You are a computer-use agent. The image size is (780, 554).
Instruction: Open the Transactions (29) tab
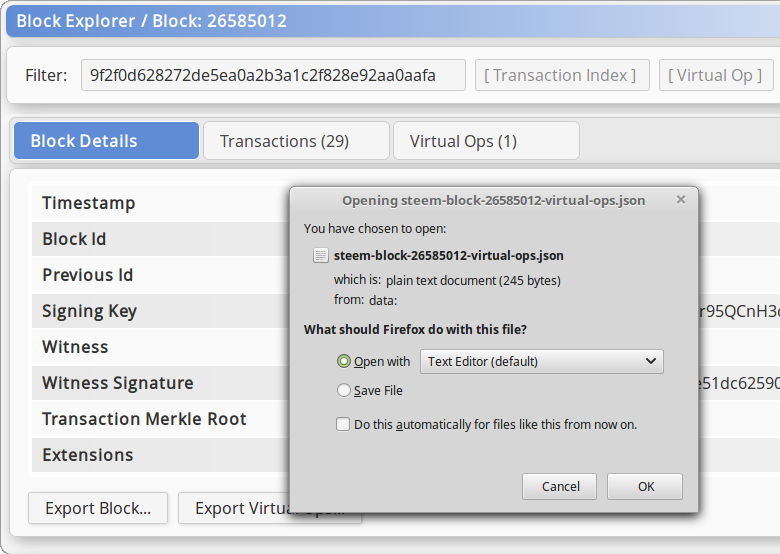point(296,141)
